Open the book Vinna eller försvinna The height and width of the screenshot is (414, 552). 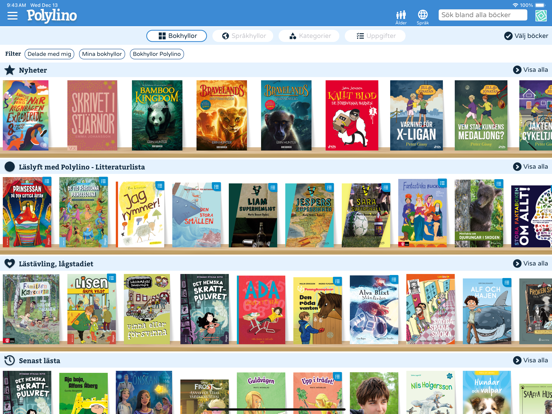pyautogui.click(x=147, y=309)
